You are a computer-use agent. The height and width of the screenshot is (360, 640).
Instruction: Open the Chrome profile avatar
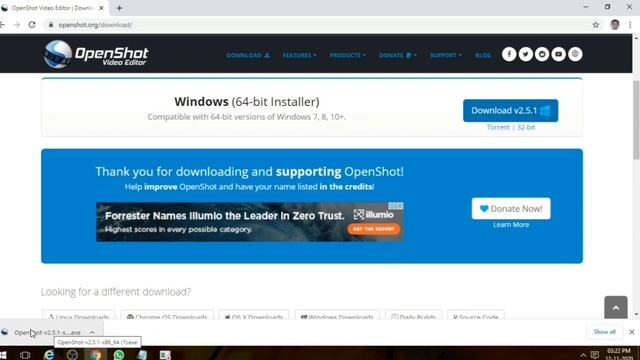[615, 25]
